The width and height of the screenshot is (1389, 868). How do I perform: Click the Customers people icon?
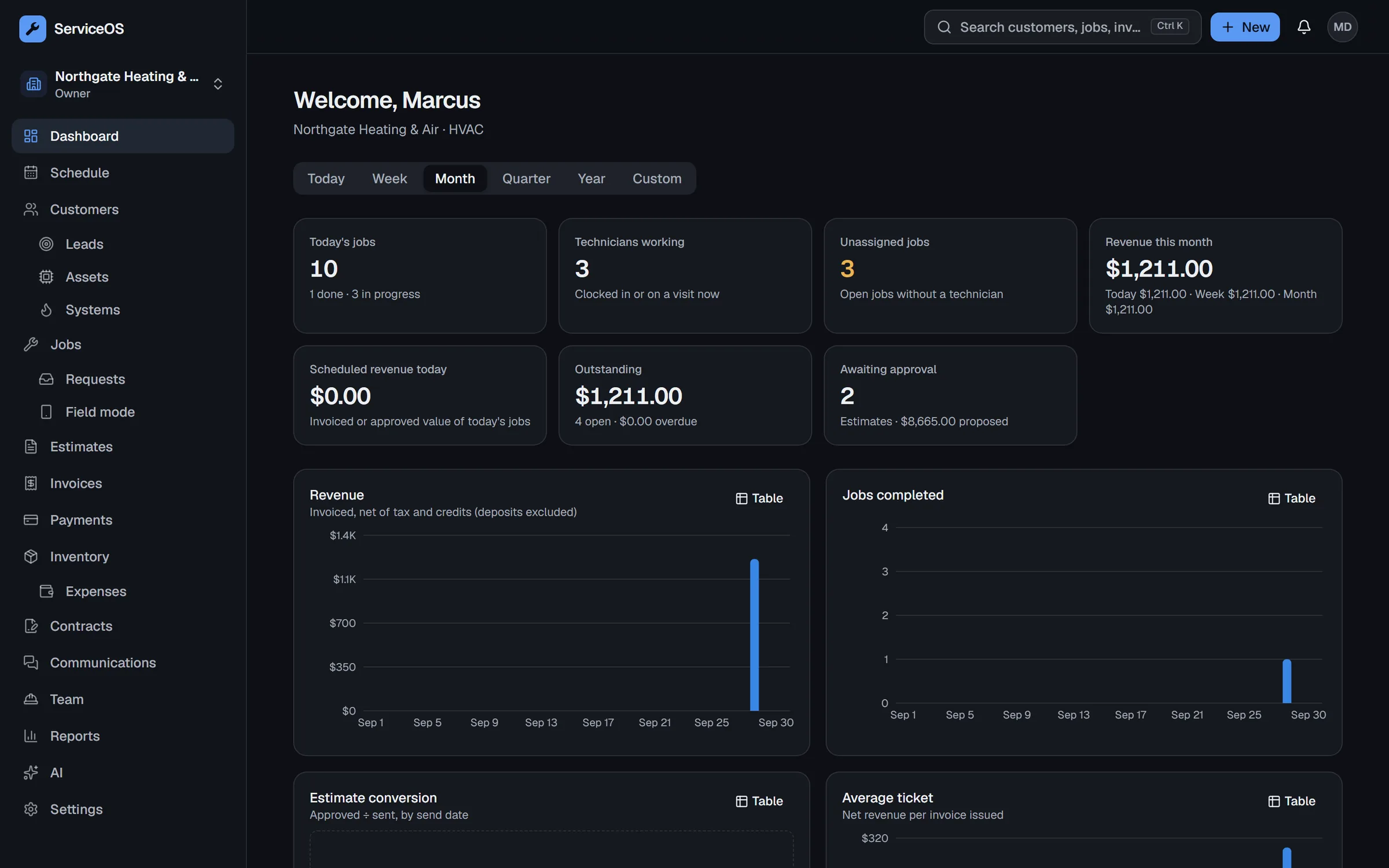[x=31, y=209]
